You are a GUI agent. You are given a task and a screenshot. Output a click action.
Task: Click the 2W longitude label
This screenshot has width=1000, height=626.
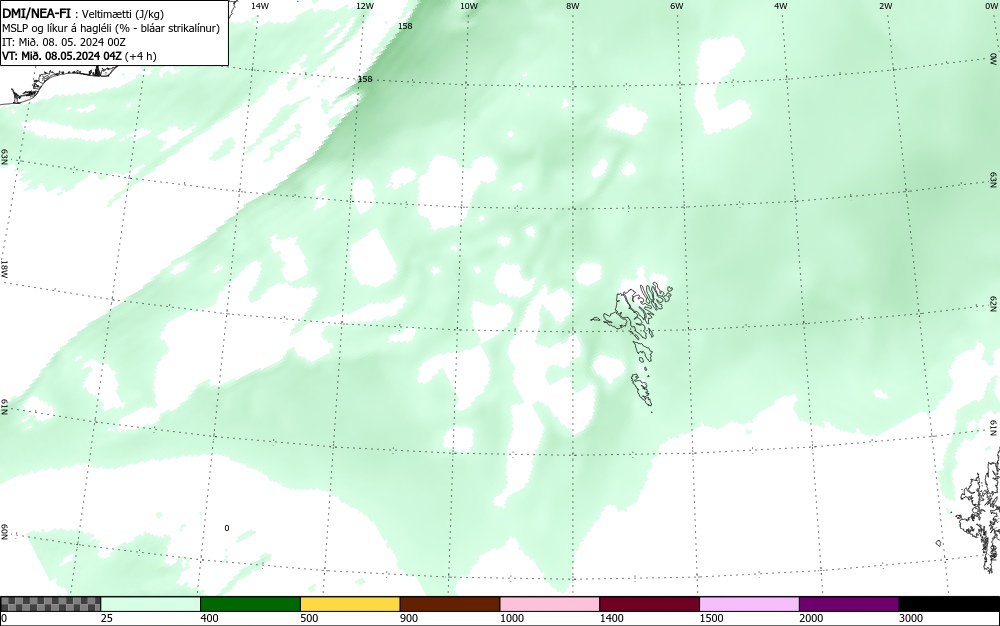click(885, 6)
